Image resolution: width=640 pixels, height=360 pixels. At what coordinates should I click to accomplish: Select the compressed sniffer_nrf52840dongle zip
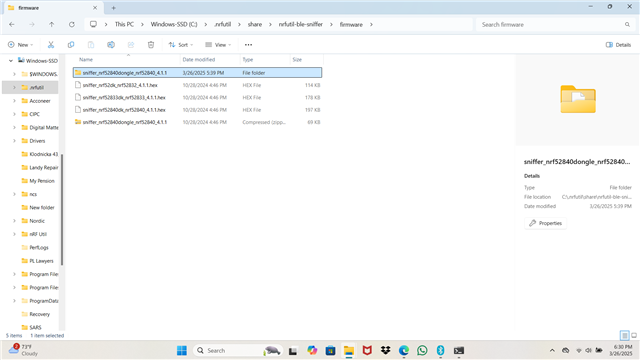click(198, 122)
